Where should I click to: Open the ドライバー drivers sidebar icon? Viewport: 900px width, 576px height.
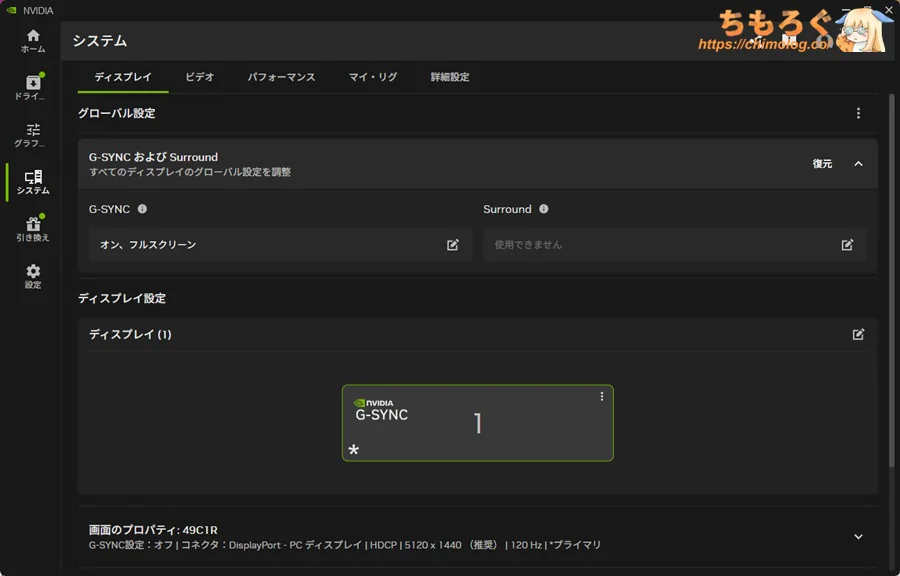pyautogui.click(x=33, y=87)
